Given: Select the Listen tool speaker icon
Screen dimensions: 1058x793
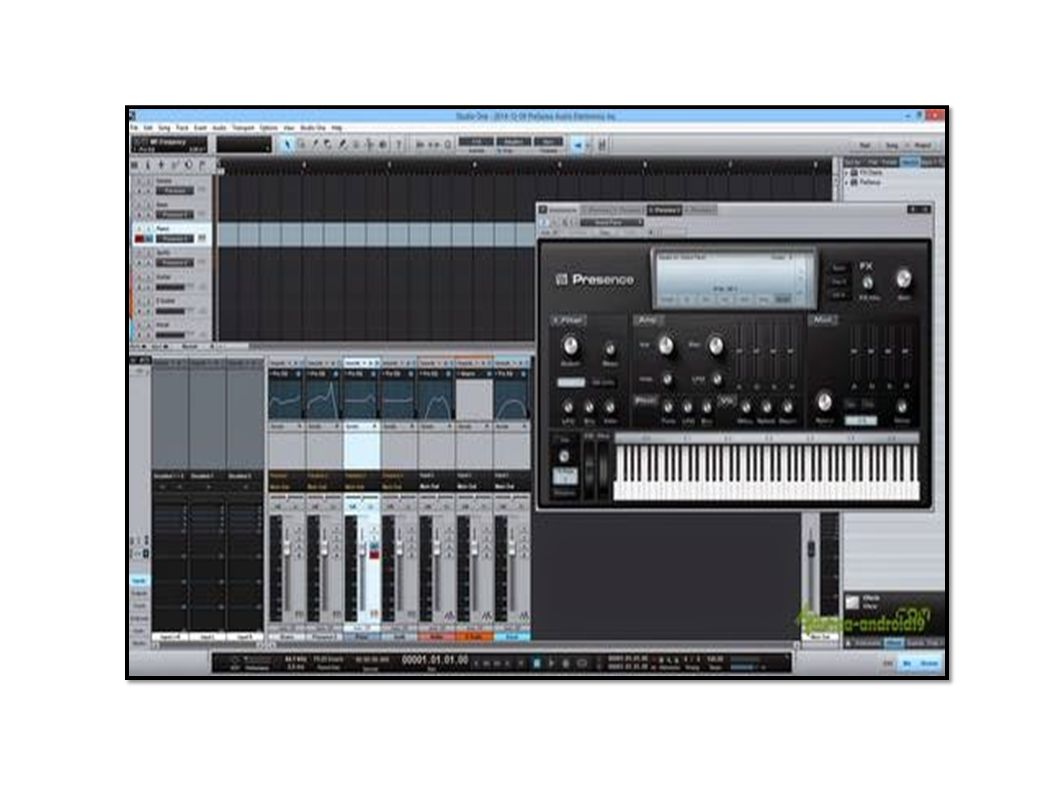Looking at the screenshot, I should pyautogui.click(x=383, y=144).
